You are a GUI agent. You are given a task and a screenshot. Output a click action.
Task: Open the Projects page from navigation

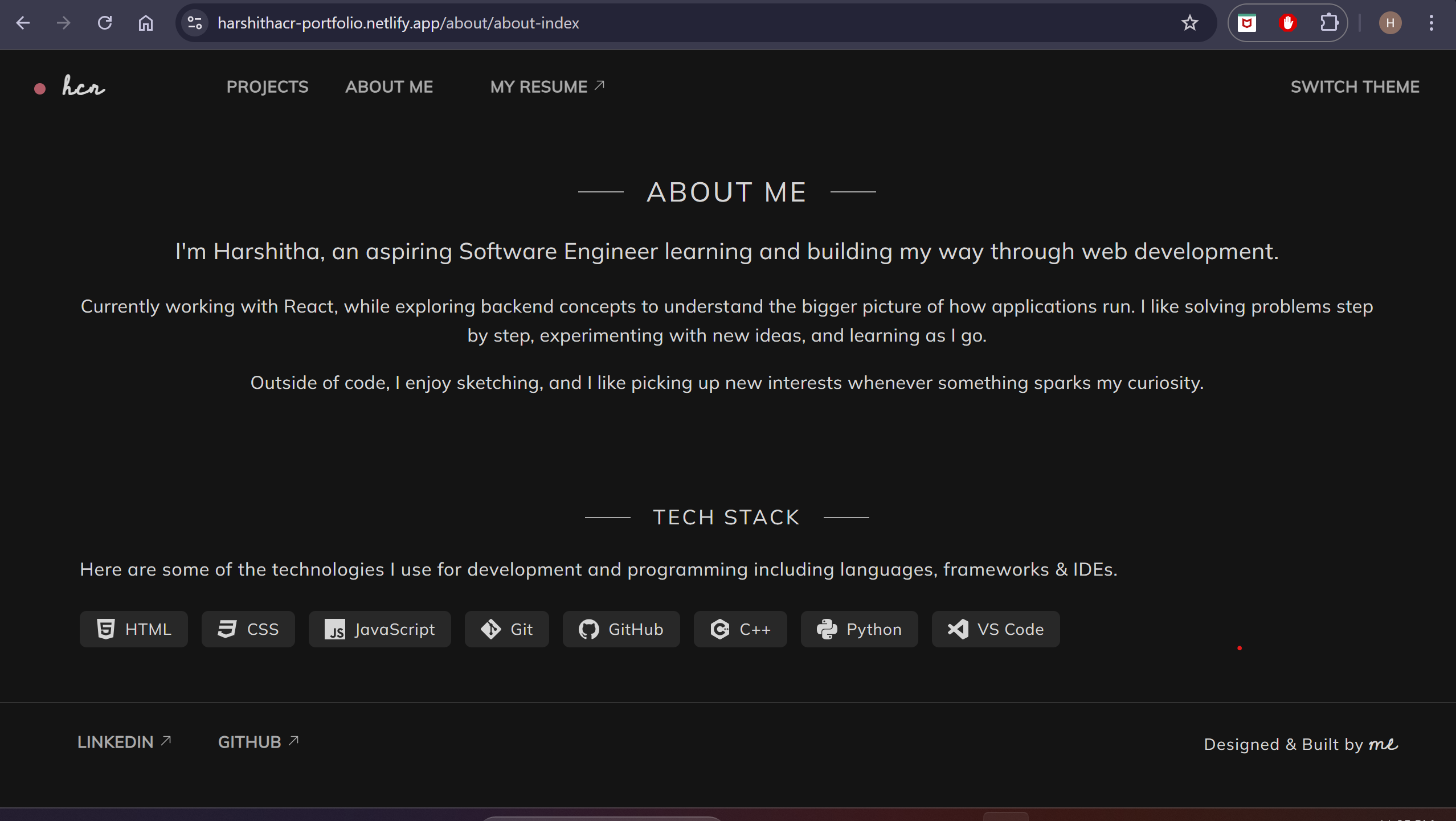point(267,87)
